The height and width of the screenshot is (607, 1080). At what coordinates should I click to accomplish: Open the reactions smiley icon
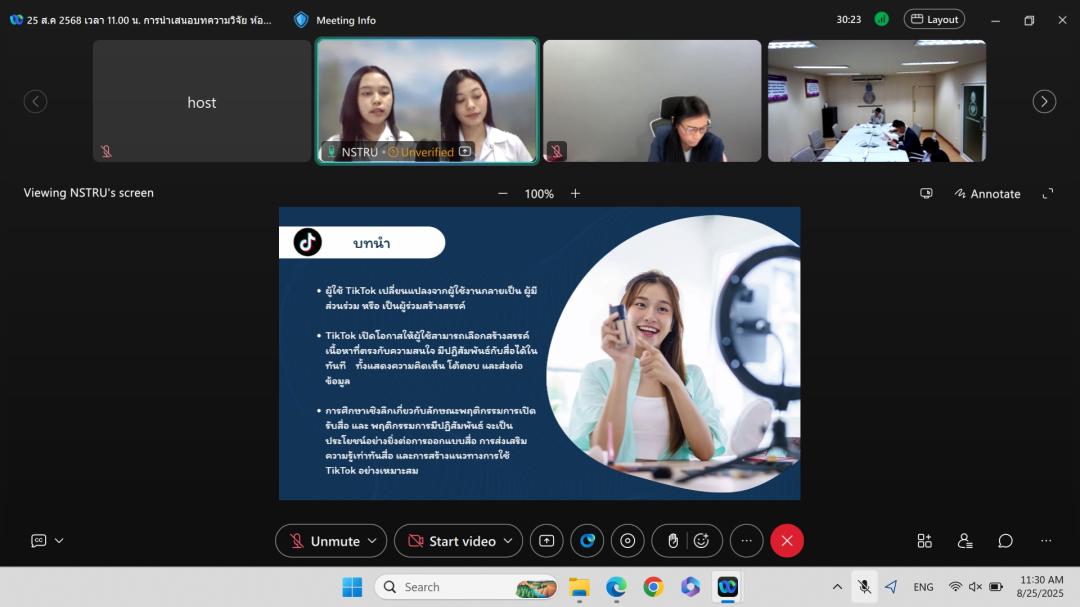(701, 541)
